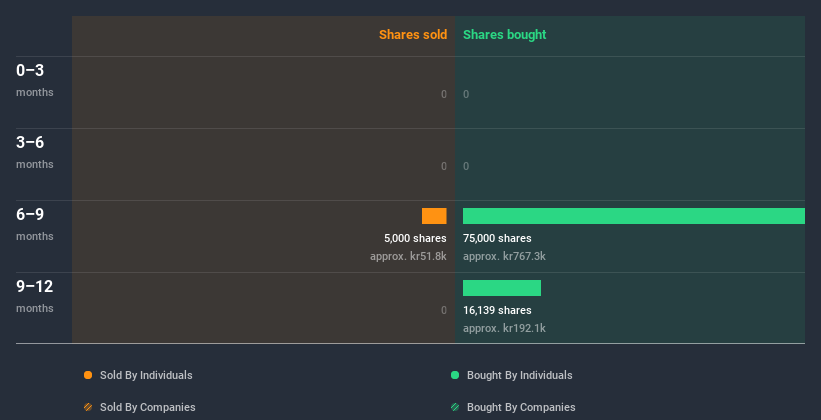821x420 pixels.
Task: Click the green Bought By Individuals legend dot
Action: [x=455, y=375]
